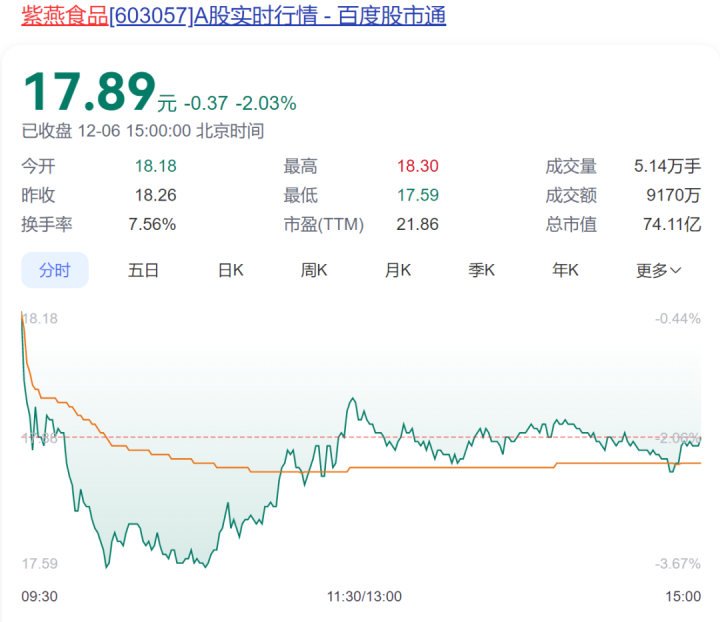
Task: Click the 11:30/13:00 time axis label
Action: click(x=364, y=596)
